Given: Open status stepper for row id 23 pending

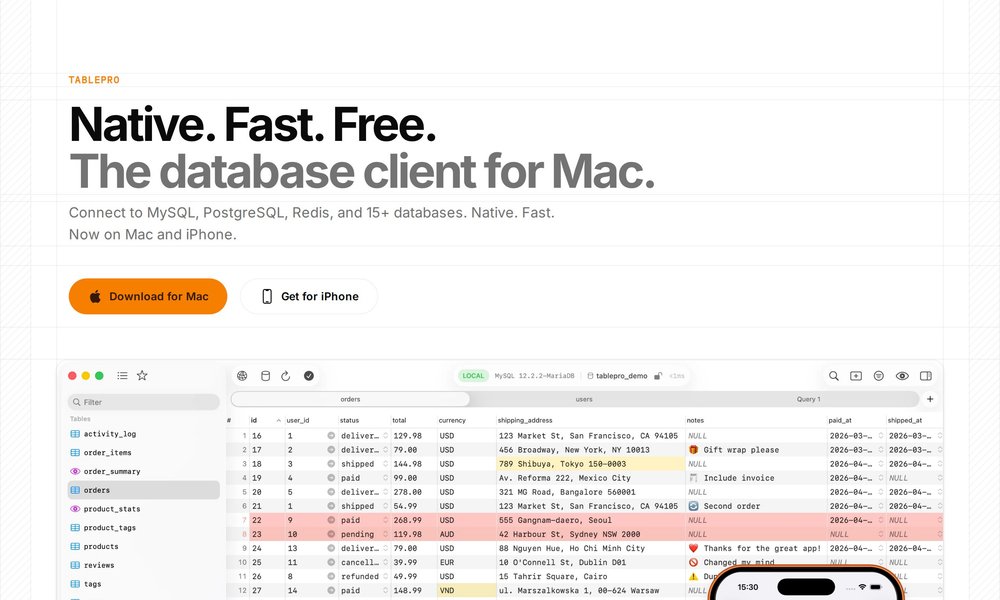Looking at the screenshot, I should pos(385,534).
